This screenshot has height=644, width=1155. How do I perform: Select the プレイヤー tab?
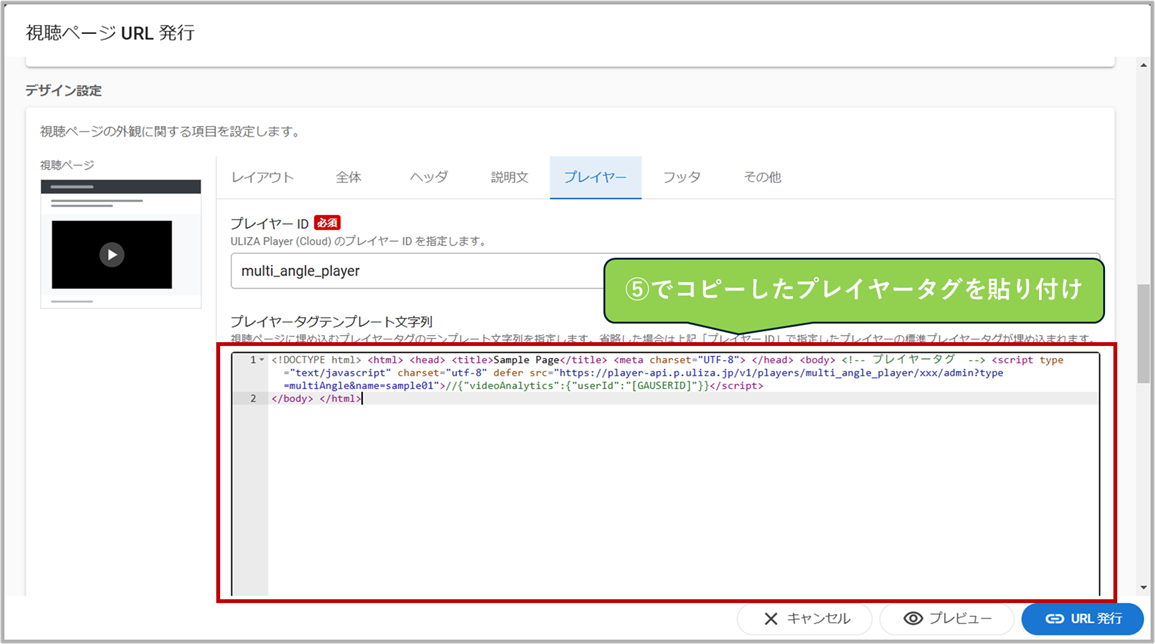pyautogui.click(x=595, y=178)
